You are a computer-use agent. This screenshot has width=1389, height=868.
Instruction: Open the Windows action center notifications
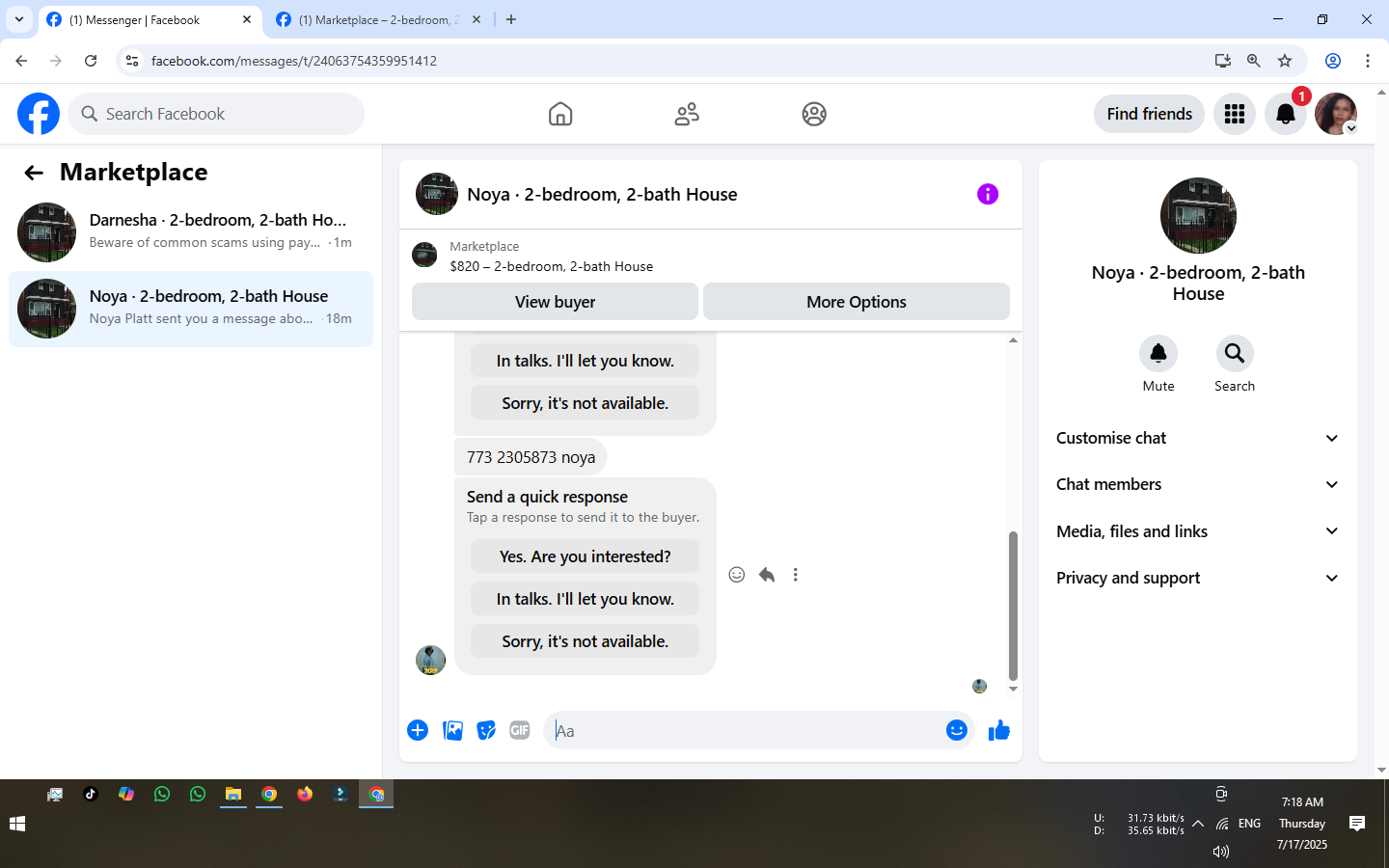pos(1357,824)
